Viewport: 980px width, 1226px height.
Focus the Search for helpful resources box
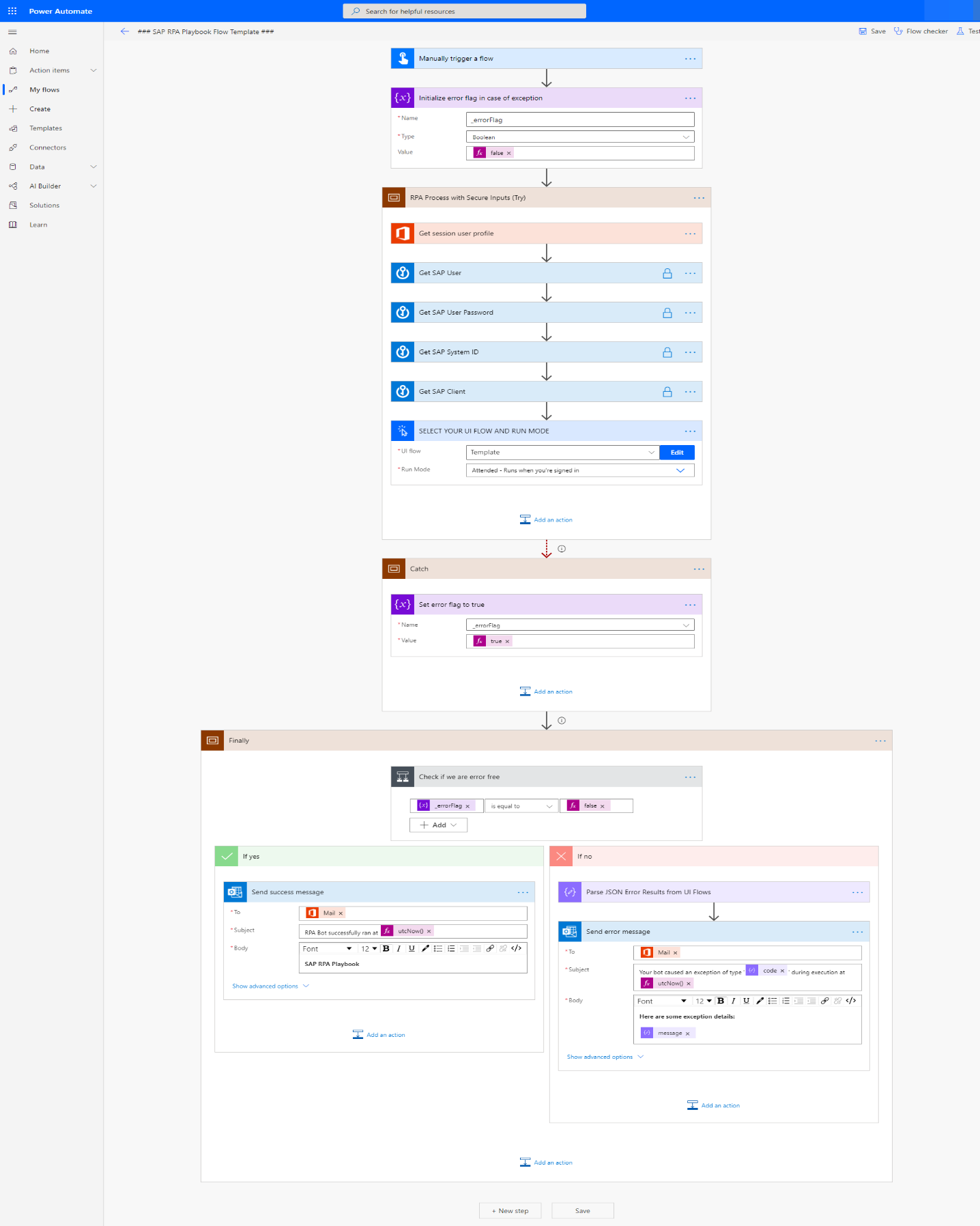[464, 11]
